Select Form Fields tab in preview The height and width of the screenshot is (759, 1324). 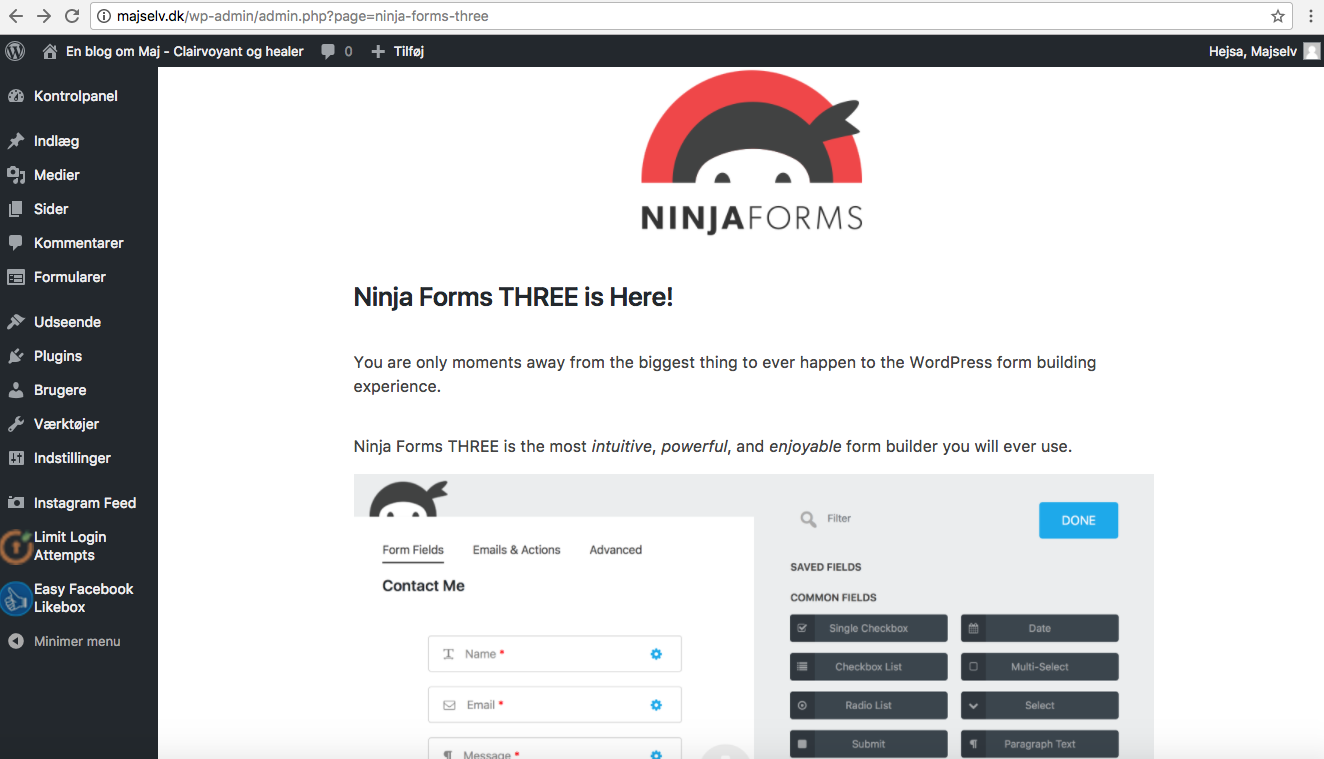(x=413, y=550)
